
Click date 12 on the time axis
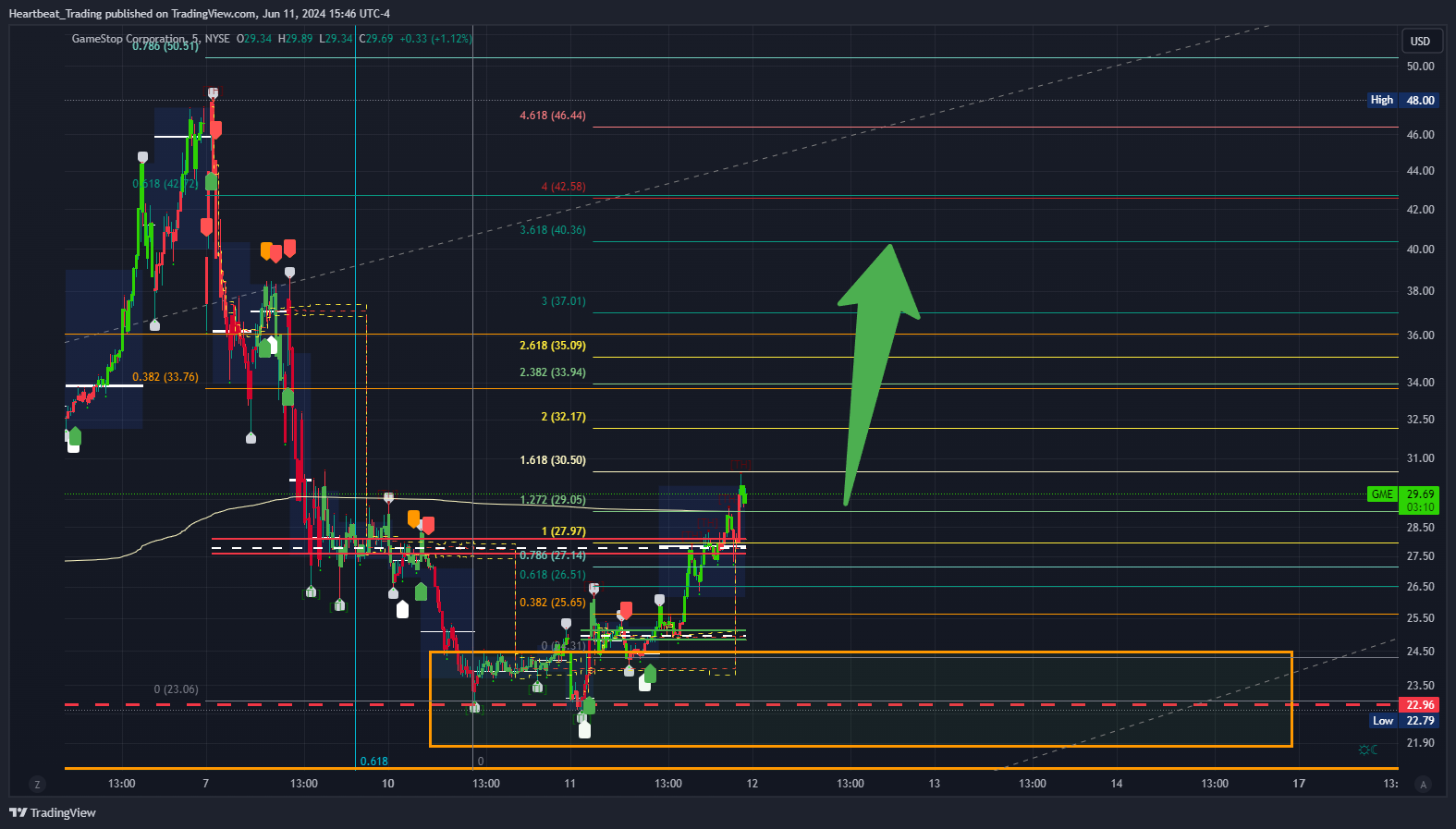click(x=752, y=784)
